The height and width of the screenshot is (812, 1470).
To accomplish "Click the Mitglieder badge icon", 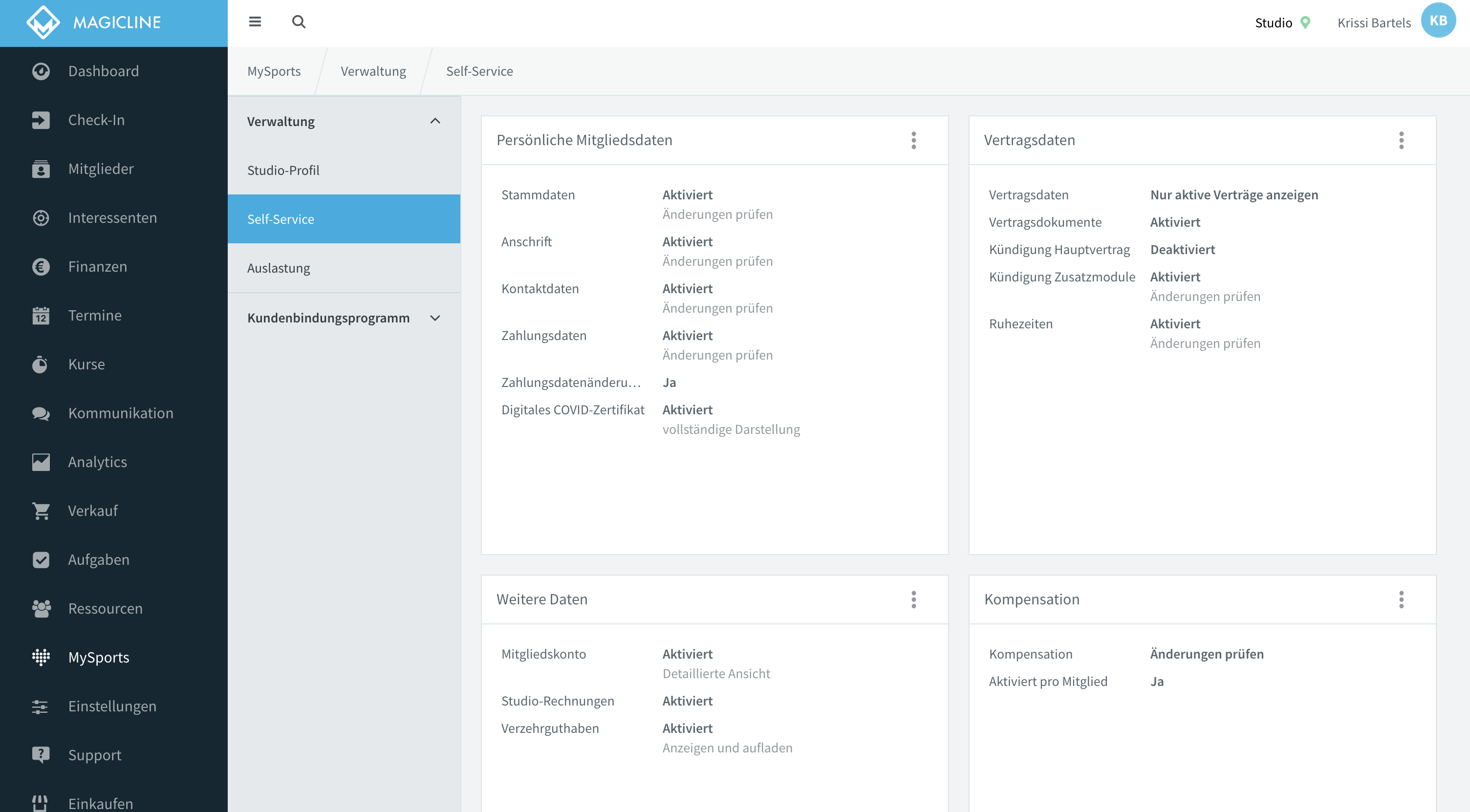I will (41, 169).
